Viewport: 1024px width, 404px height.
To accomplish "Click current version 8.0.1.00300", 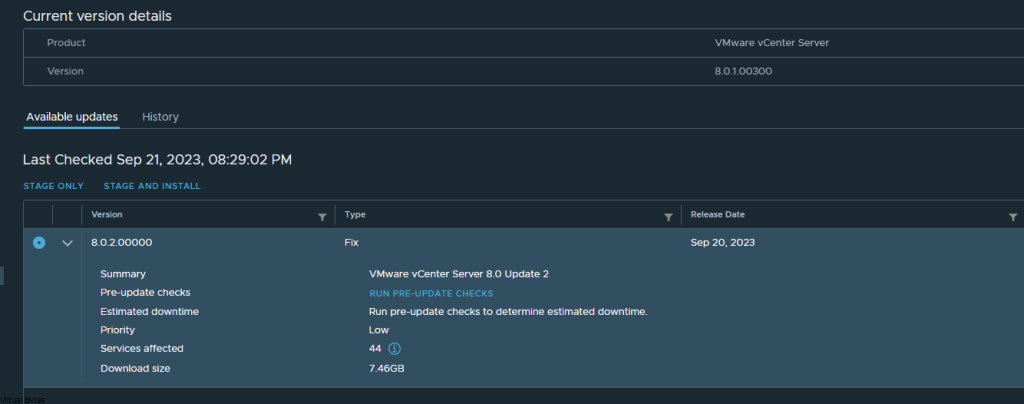I will [x=743, y=71].
